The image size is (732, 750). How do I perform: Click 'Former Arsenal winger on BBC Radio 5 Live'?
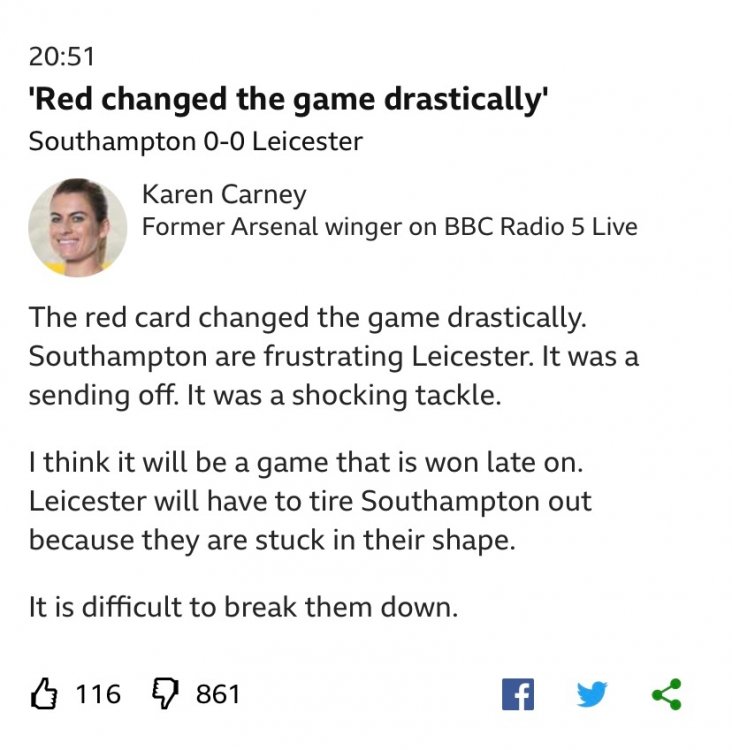(x=389, y=227)
